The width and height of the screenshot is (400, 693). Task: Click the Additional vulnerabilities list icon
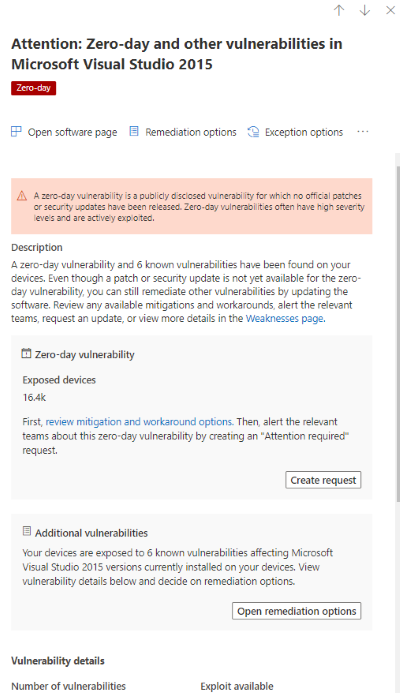pos(27,531)
